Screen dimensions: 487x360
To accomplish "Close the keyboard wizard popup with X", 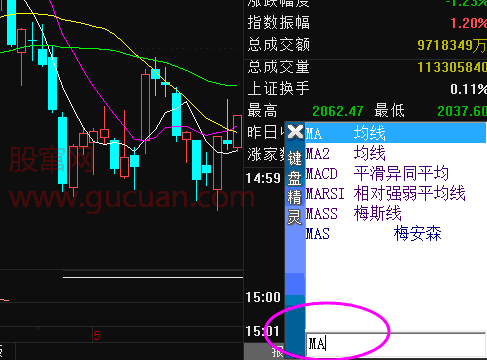I will (x=295, y=132).
